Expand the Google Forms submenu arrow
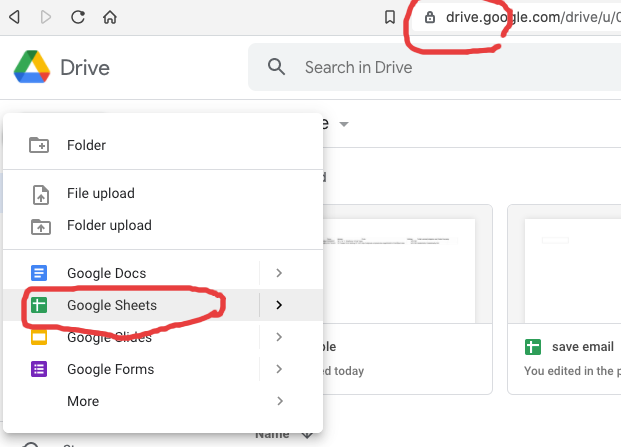Viewport: 621px width, 447px height. coord(279,369)
